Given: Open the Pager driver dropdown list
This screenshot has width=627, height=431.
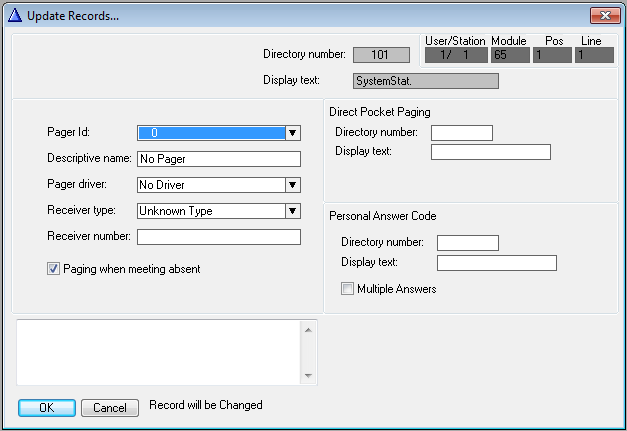Looking at the screenshot, I should coord(292,185).
